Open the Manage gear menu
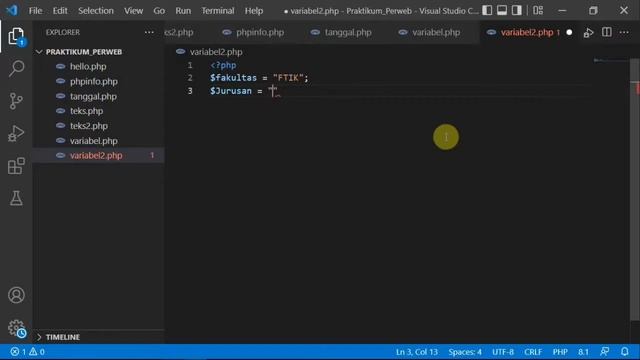The width and height of the screenshot is (640, 360). point(16,328)
